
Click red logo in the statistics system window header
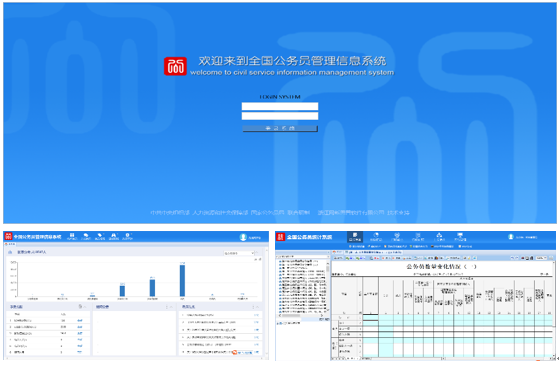tap(281, 237)
